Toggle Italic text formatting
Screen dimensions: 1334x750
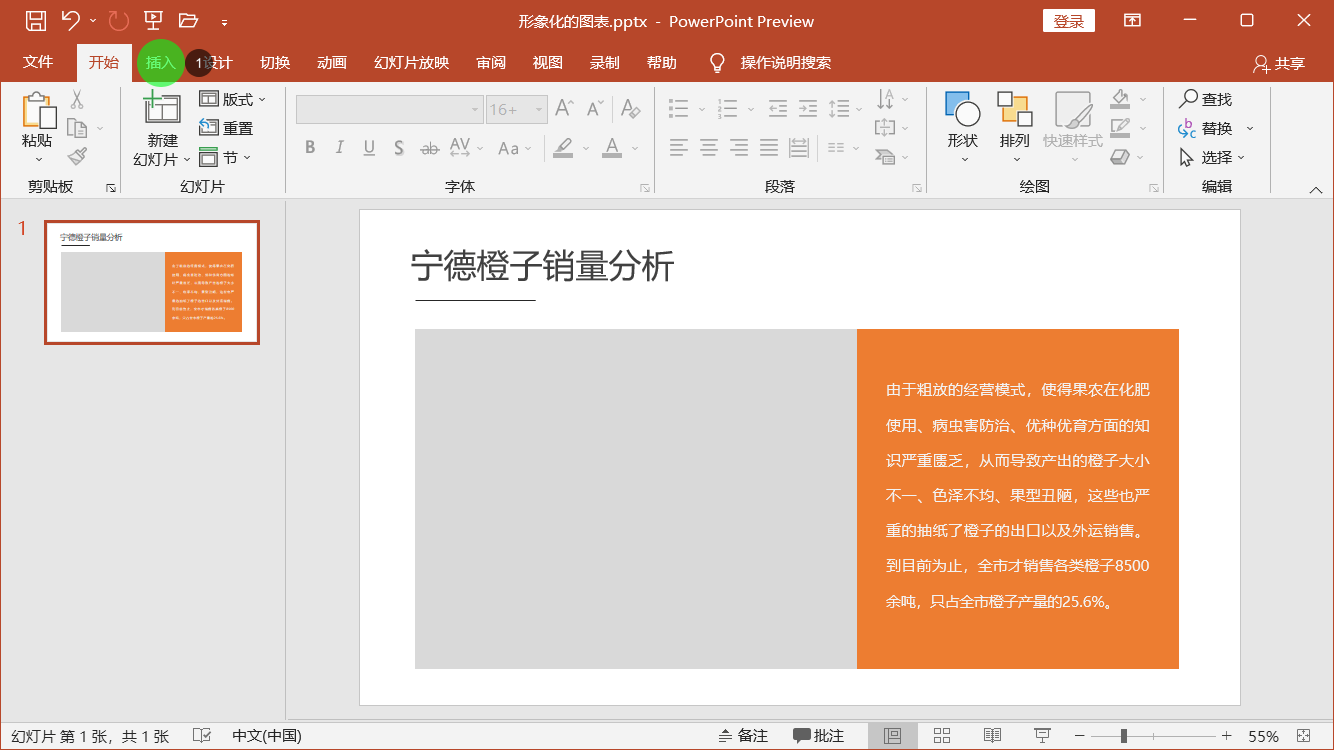pos(339,148)
